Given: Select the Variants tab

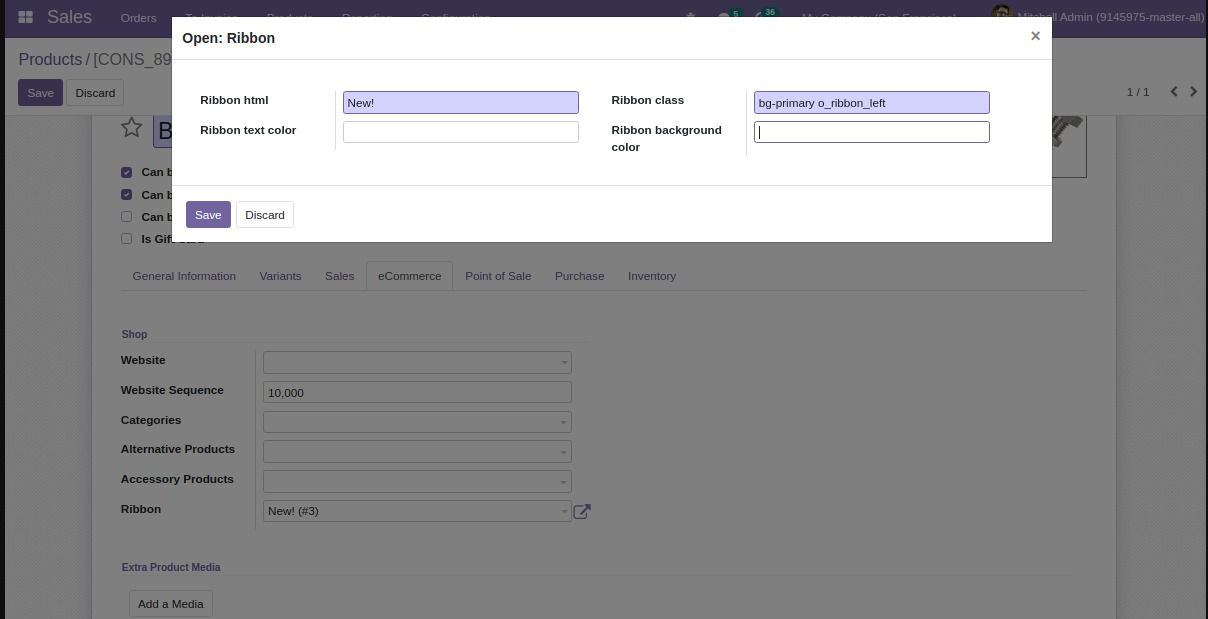Looking at the screenshot, I should click(x=280, y=276).
